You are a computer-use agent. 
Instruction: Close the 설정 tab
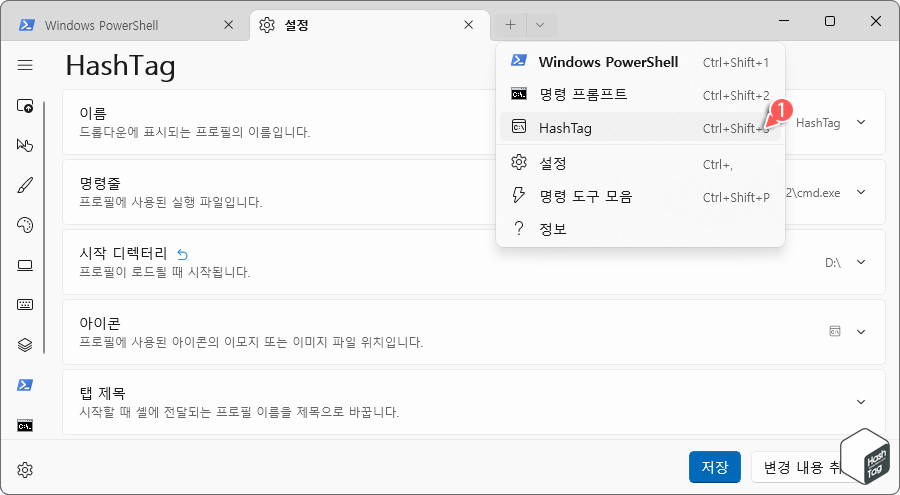point(469,25)
